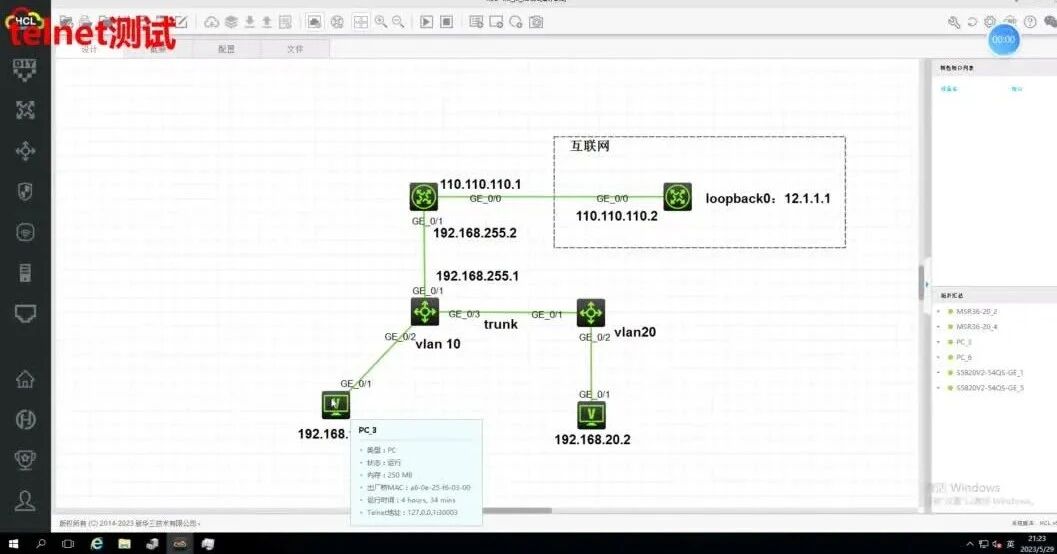Expand PC_3 in the device list
Screen dimensions: 1057x554
pos(939,342)
